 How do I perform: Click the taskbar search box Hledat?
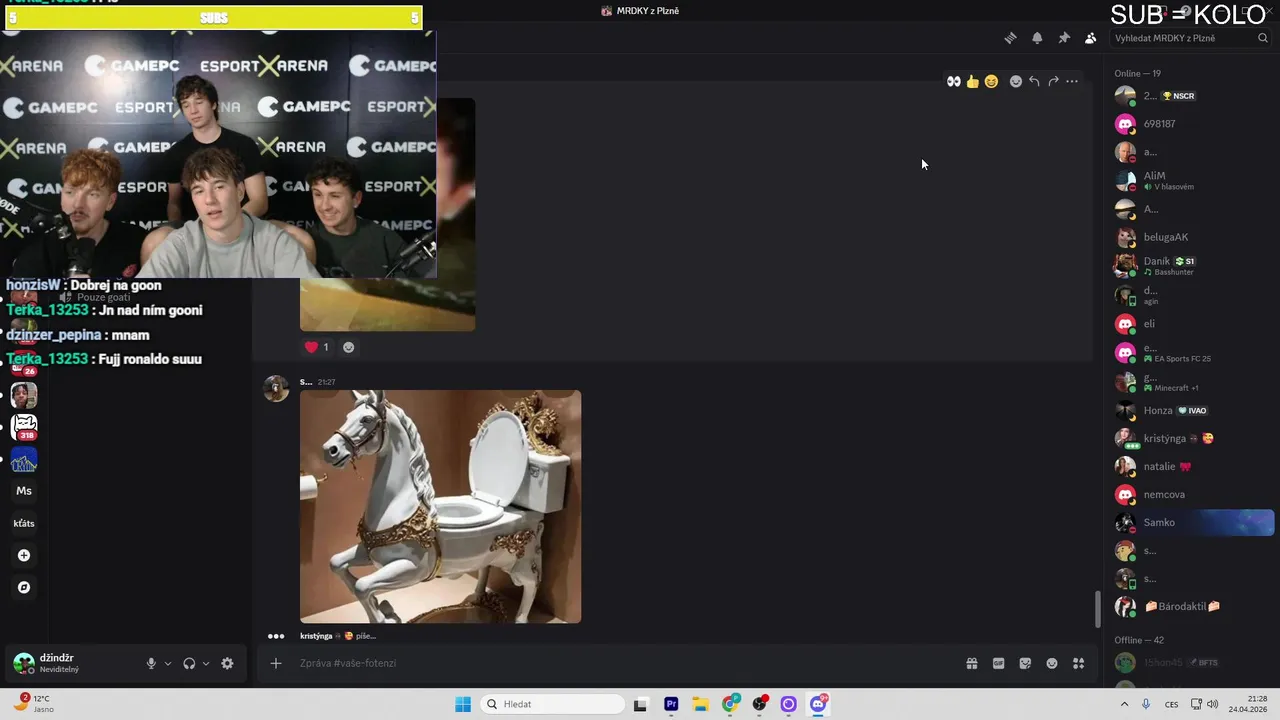click(552, 704)
